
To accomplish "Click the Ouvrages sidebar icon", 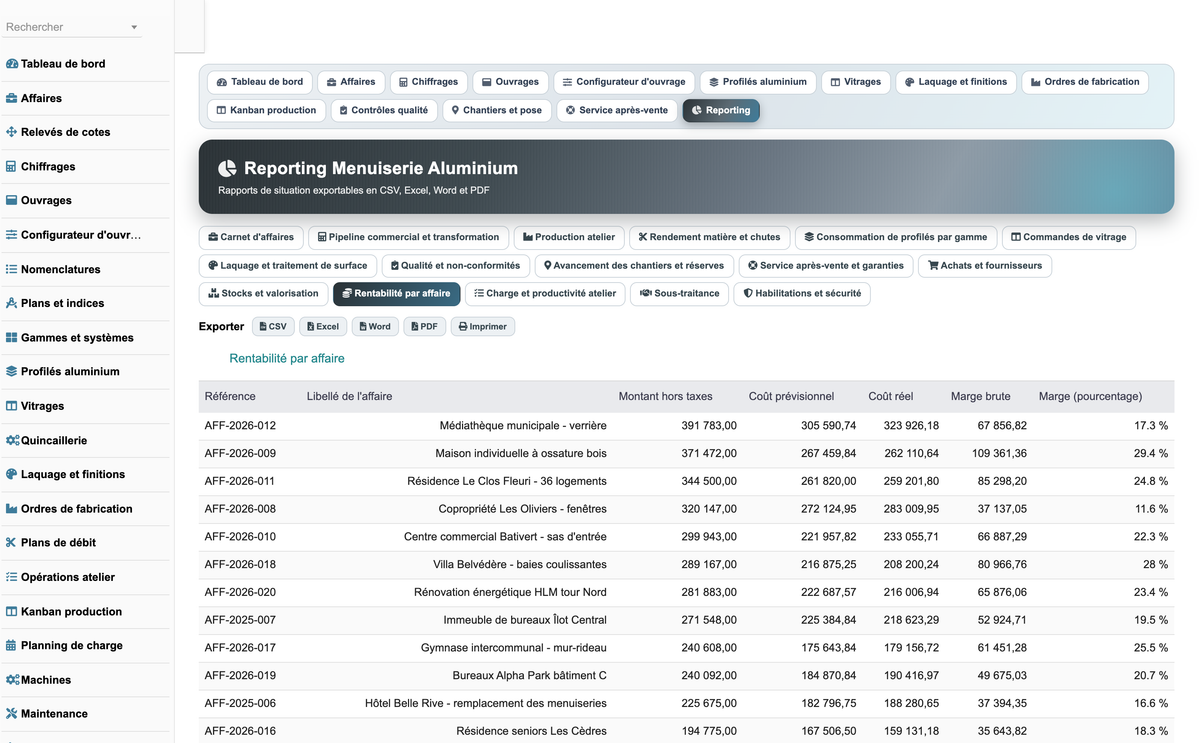I will pyautogui.click(x=12, y=200).
